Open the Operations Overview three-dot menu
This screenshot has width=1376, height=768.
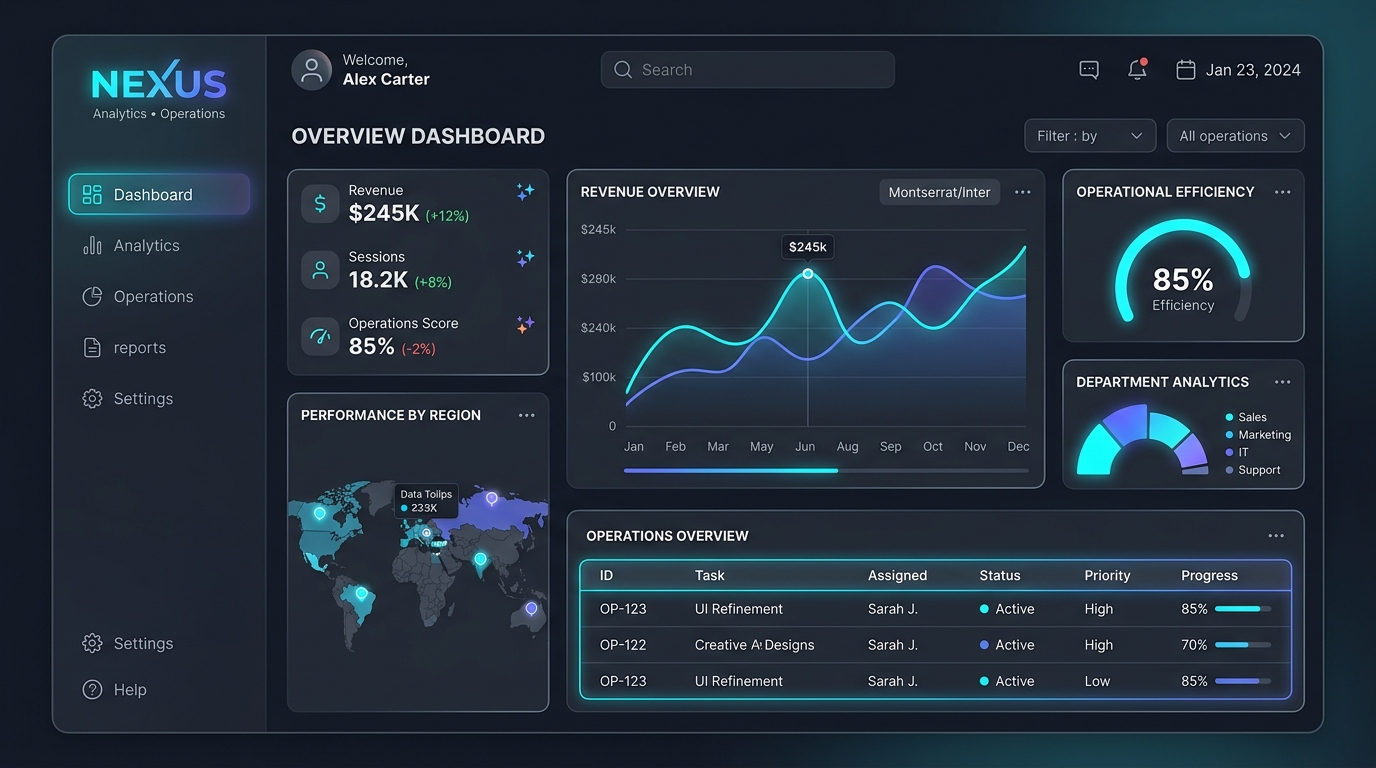(x=1276, y=536)
